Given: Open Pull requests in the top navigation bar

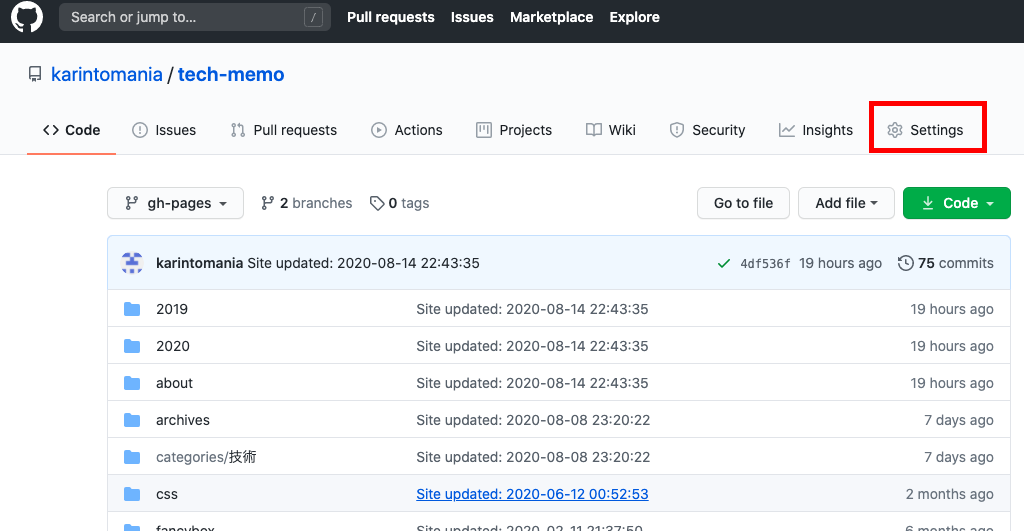Looking at the screenshot, I should click(x=391, y=17).
